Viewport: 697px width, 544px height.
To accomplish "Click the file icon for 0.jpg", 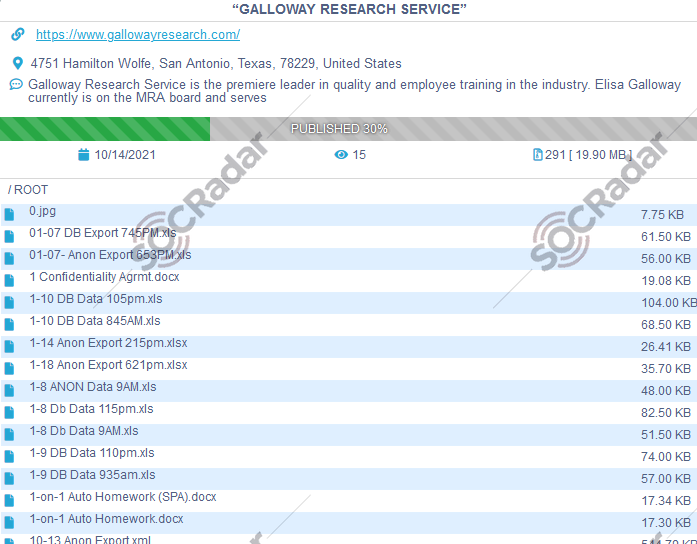I will click(x=9, y=215).
